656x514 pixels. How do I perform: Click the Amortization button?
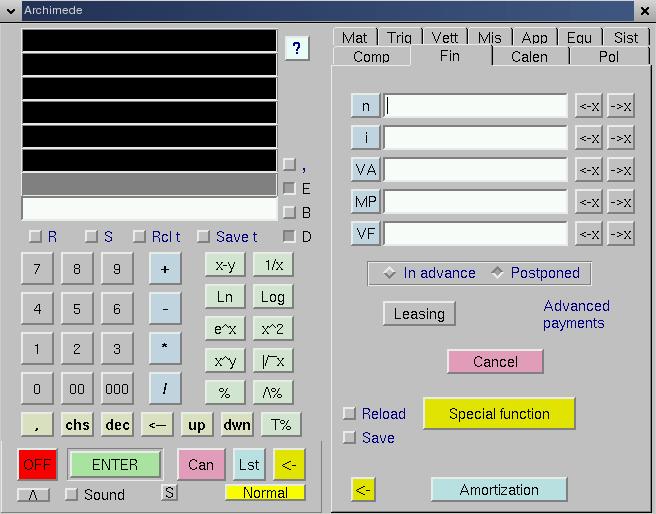click(x=498, y=490)
